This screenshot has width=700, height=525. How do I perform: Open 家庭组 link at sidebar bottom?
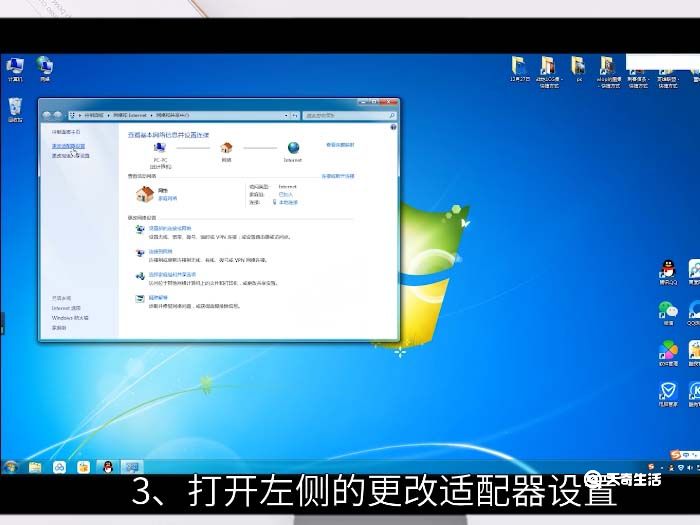pos(59,328)
